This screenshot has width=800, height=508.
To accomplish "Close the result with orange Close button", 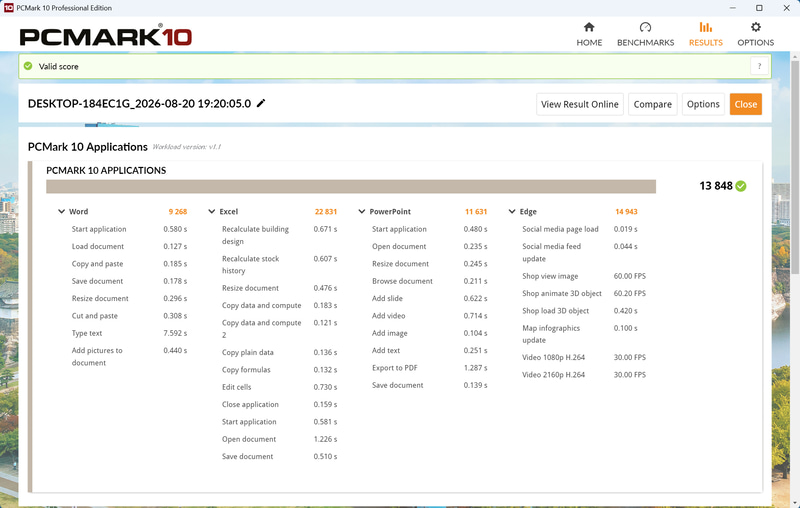I will point(745,104).
